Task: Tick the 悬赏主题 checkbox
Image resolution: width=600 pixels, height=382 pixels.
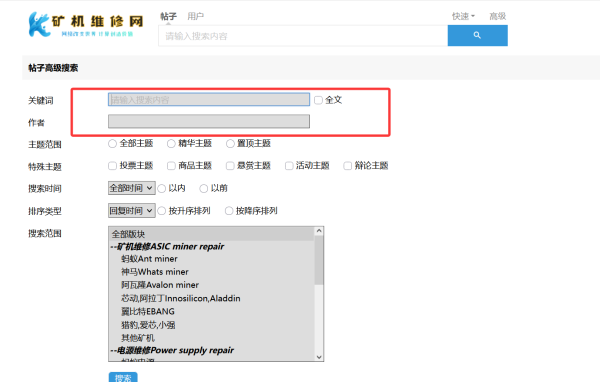Action: (x=230, y=166)
